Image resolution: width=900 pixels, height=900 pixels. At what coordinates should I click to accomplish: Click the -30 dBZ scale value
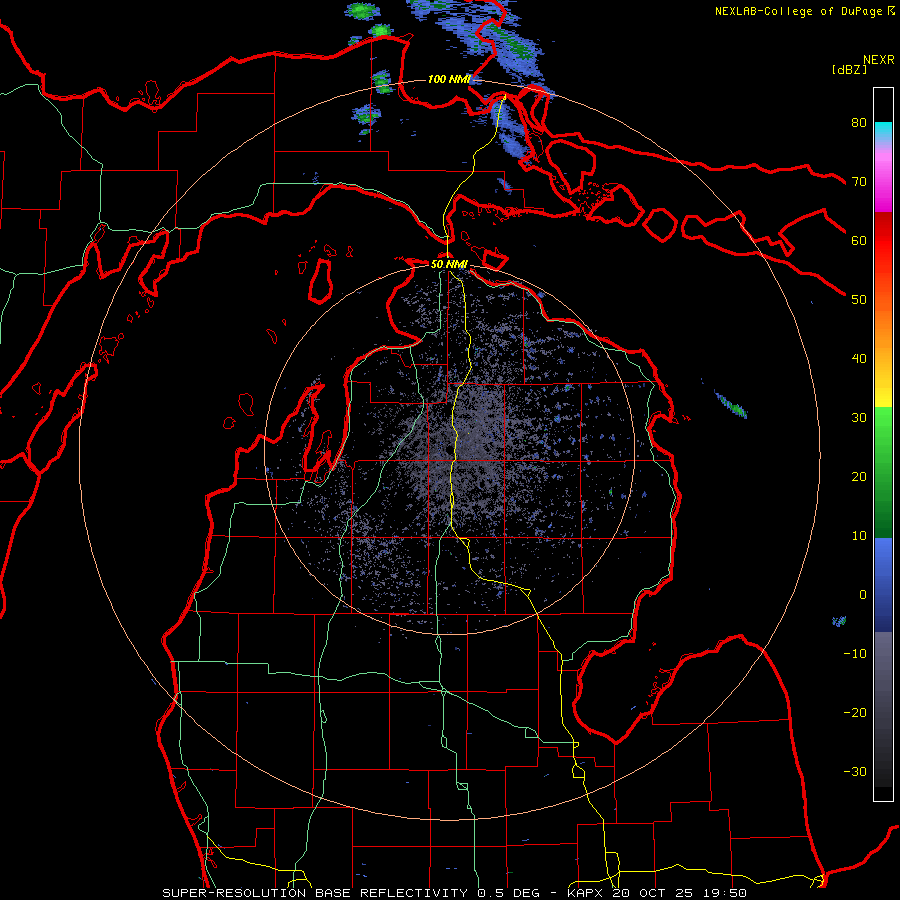[855, 772]
